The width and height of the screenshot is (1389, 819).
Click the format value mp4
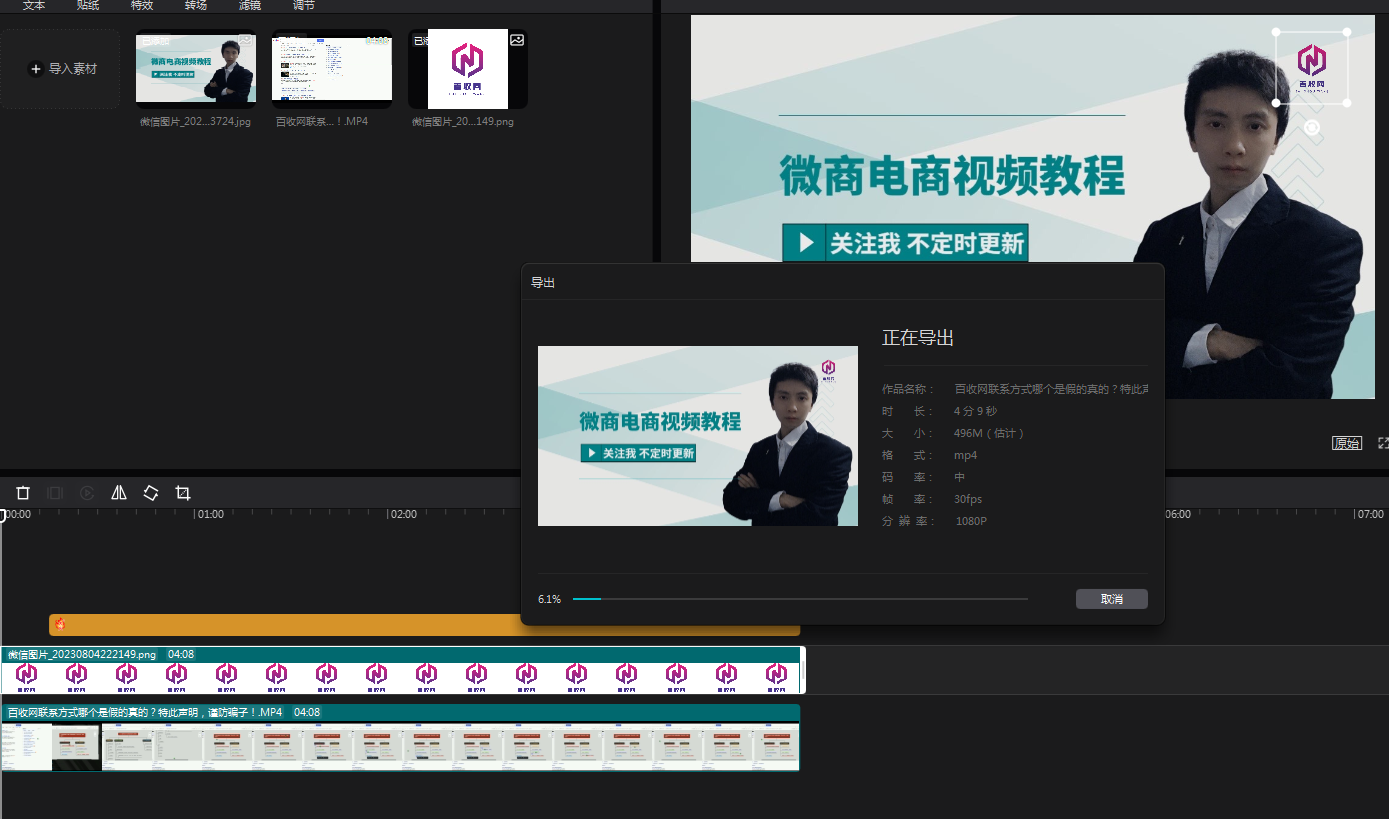pos(965,455)
